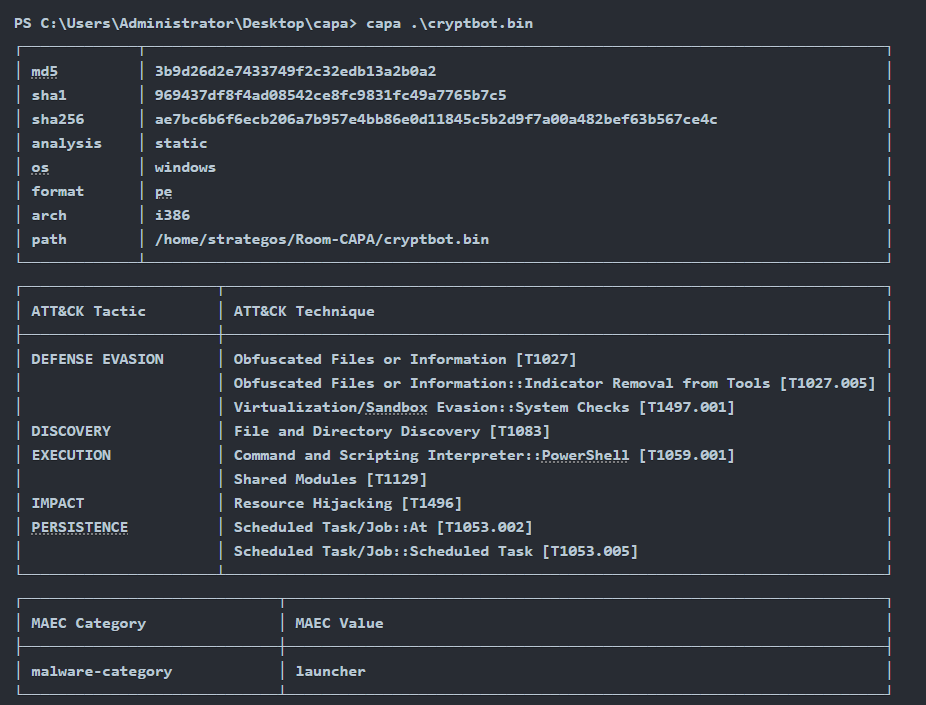926x705 pixels.
Task: Click the ATT&CK Technique column header
Action: pos(304,311)
